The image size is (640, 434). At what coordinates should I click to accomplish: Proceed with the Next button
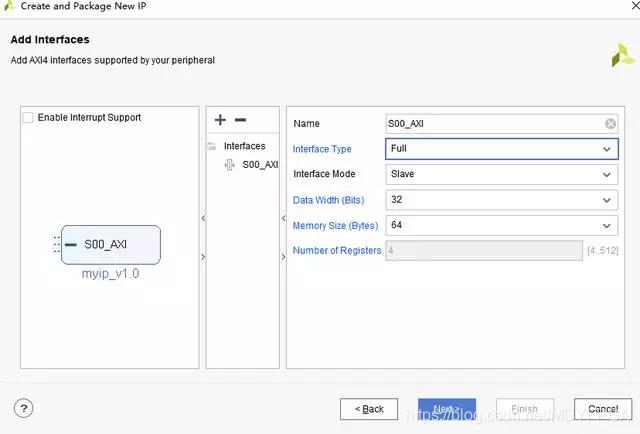click(x=447, y=409)
